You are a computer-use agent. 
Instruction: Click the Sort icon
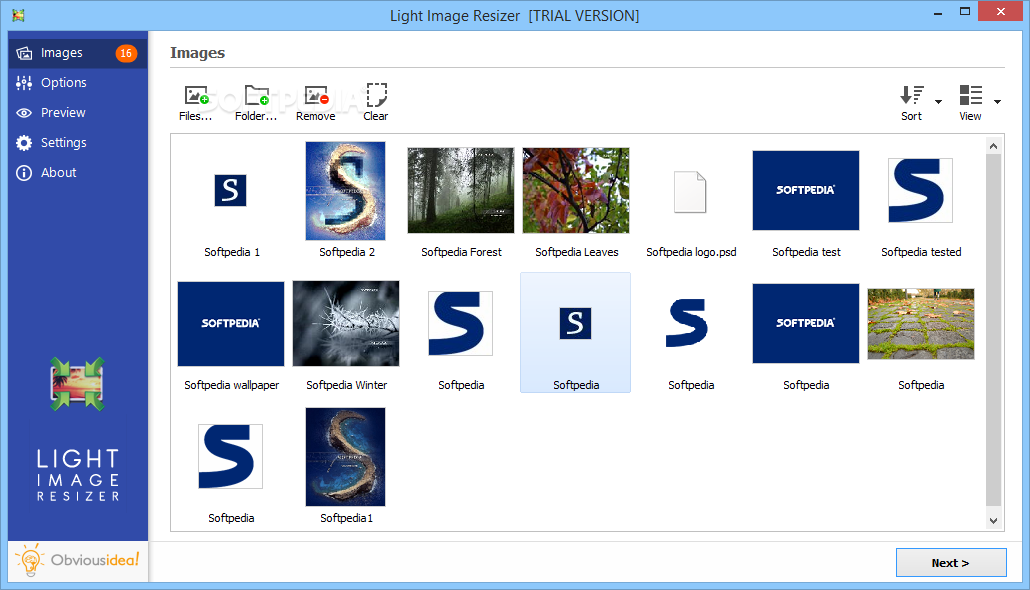(x=911, y=95)
